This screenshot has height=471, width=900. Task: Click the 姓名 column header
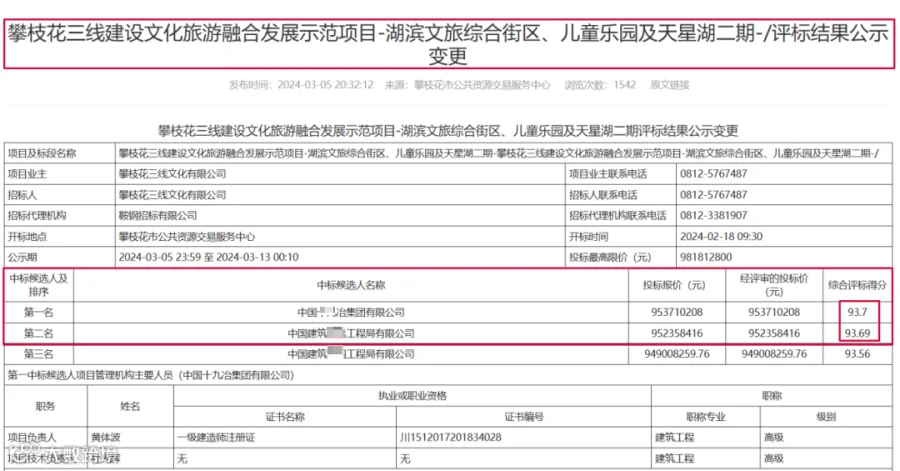(x=130, y=406)
